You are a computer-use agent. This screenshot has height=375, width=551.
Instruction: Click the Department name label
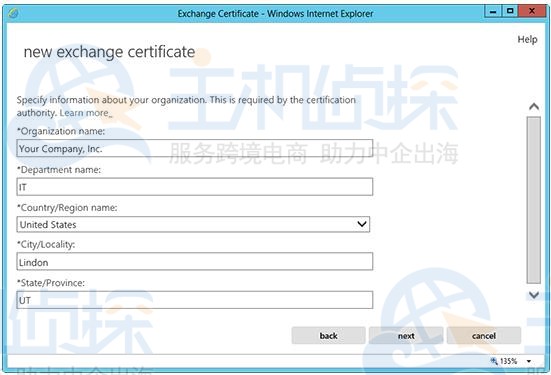pyautogui.click(x=59, y=170)
